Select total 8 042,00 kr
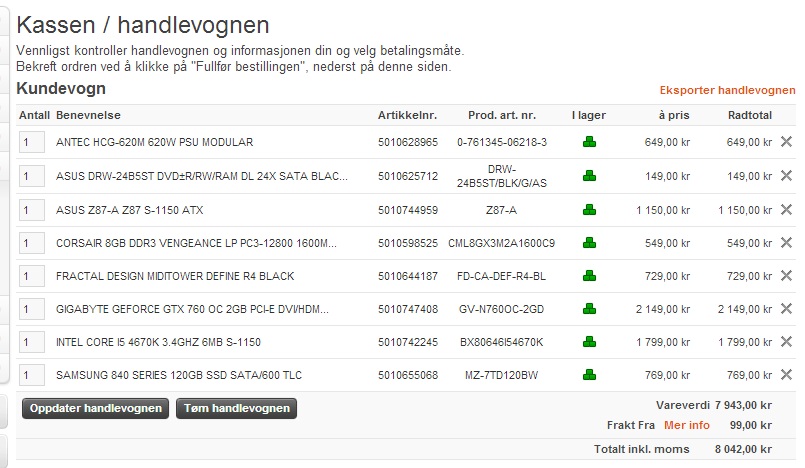Screen dimensions: 805x468 tap(743, 449)
